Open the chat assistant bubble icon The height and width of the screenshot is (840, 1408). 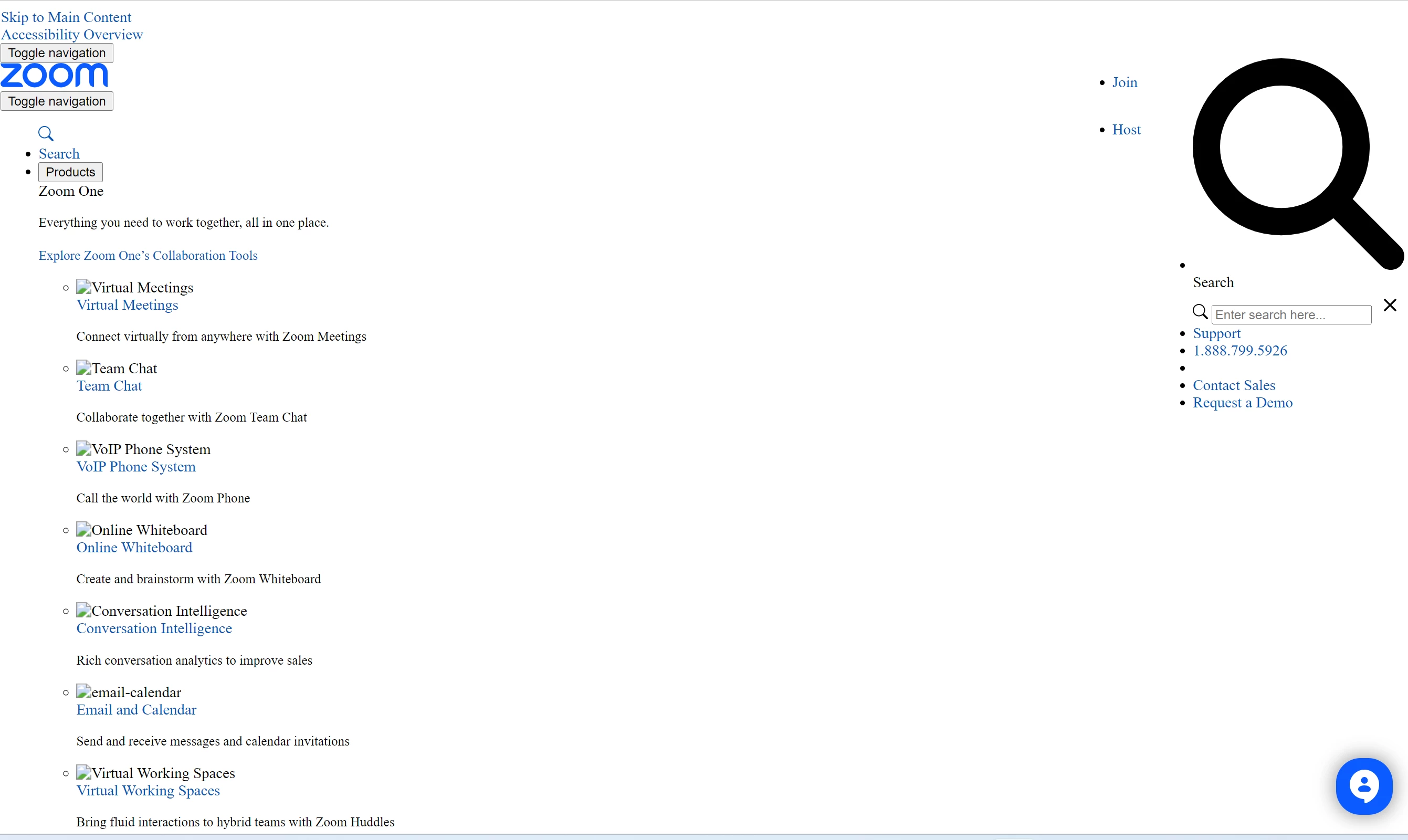tap(1364, 786)
